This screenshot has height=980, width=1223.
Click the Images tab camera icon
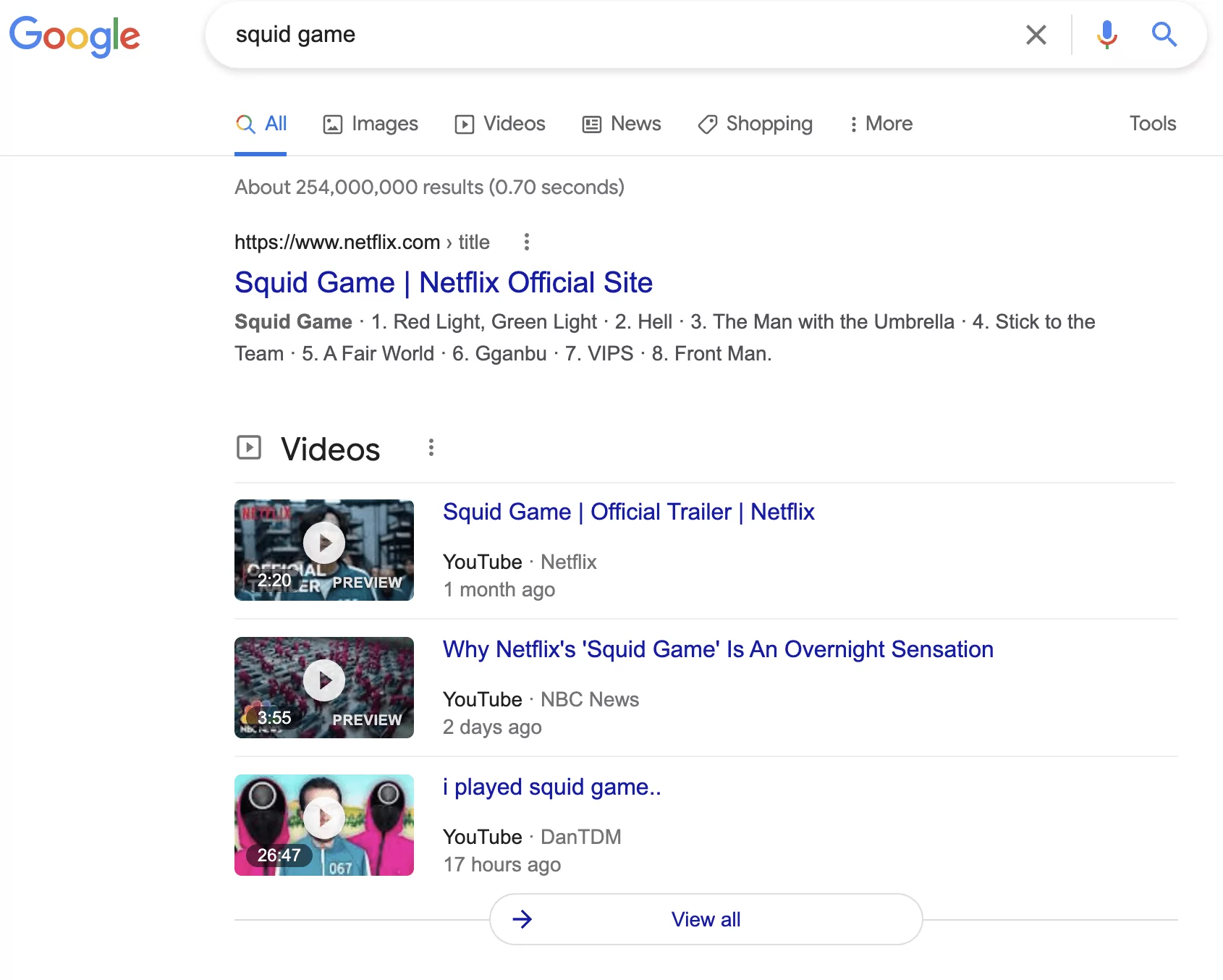[x=332, y=124]
